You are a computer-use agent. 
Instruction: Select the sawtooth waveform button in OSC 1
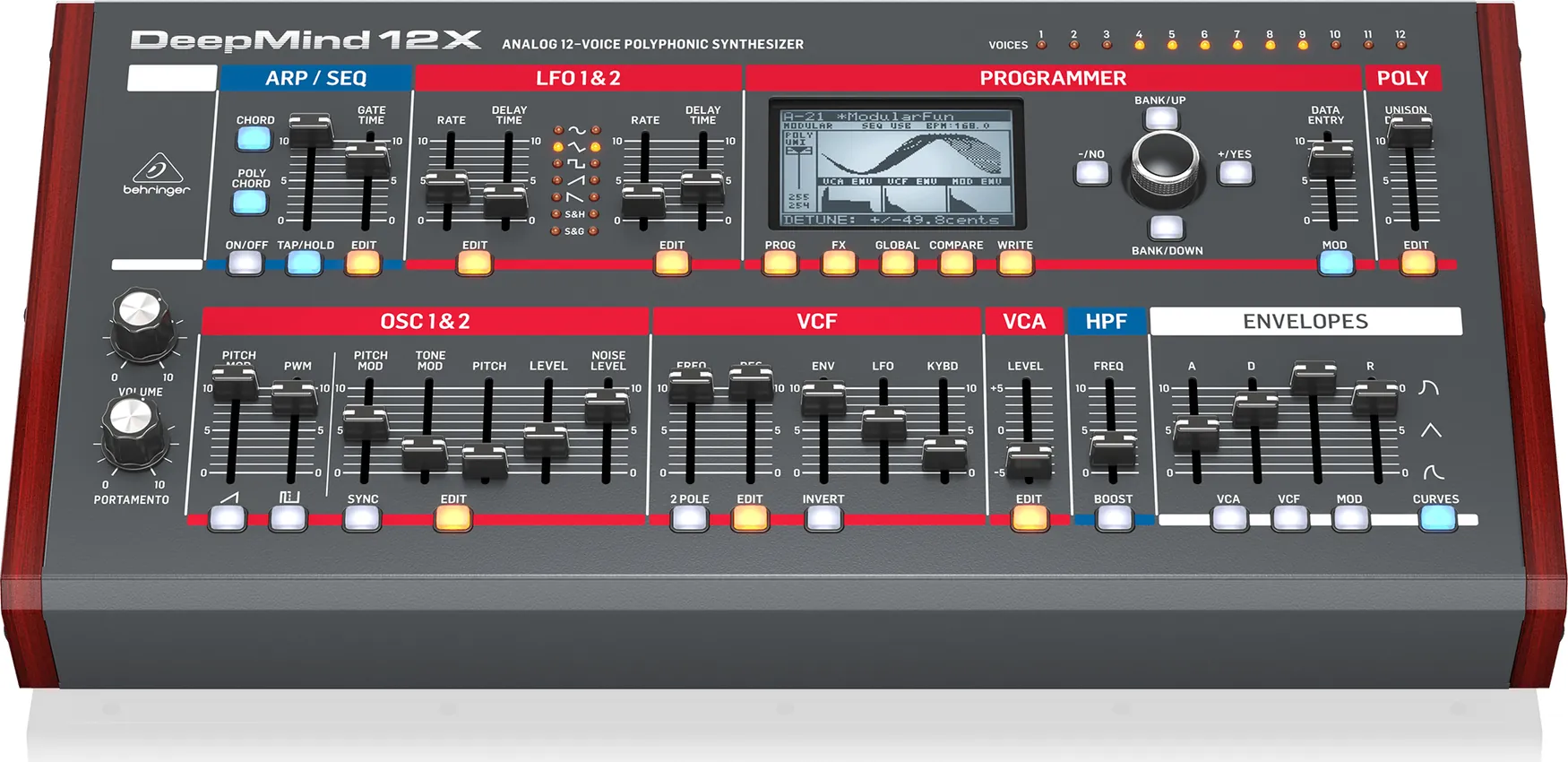coord(228,518)
